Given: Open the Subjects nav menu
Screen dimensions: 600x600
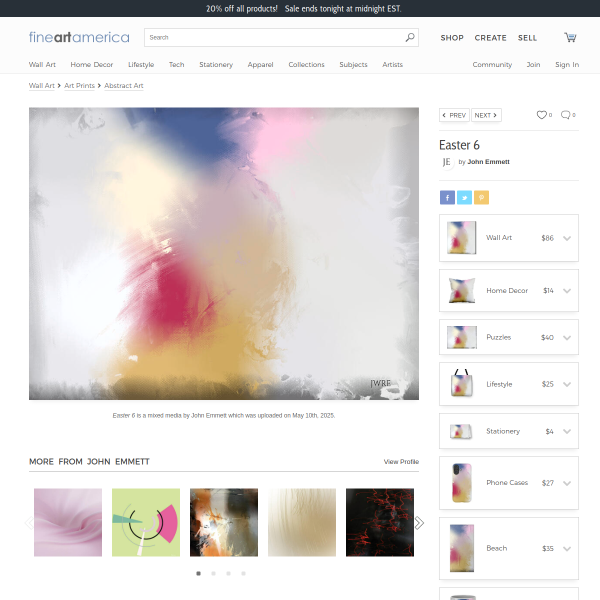Looking at the screenshot, I should click(x=353, y=64).
